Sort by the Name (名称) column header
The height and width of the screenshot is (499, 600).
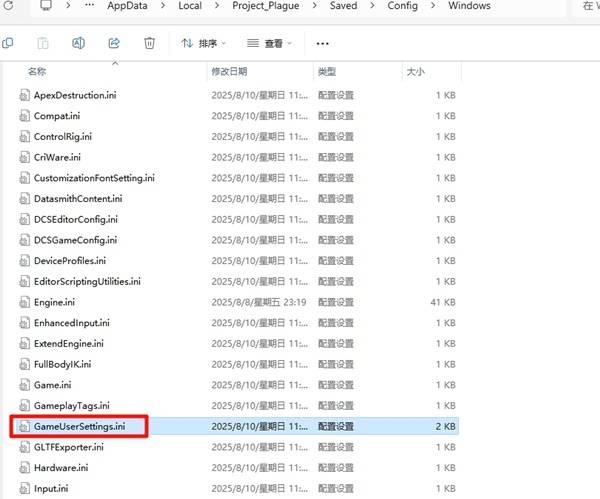37,72
